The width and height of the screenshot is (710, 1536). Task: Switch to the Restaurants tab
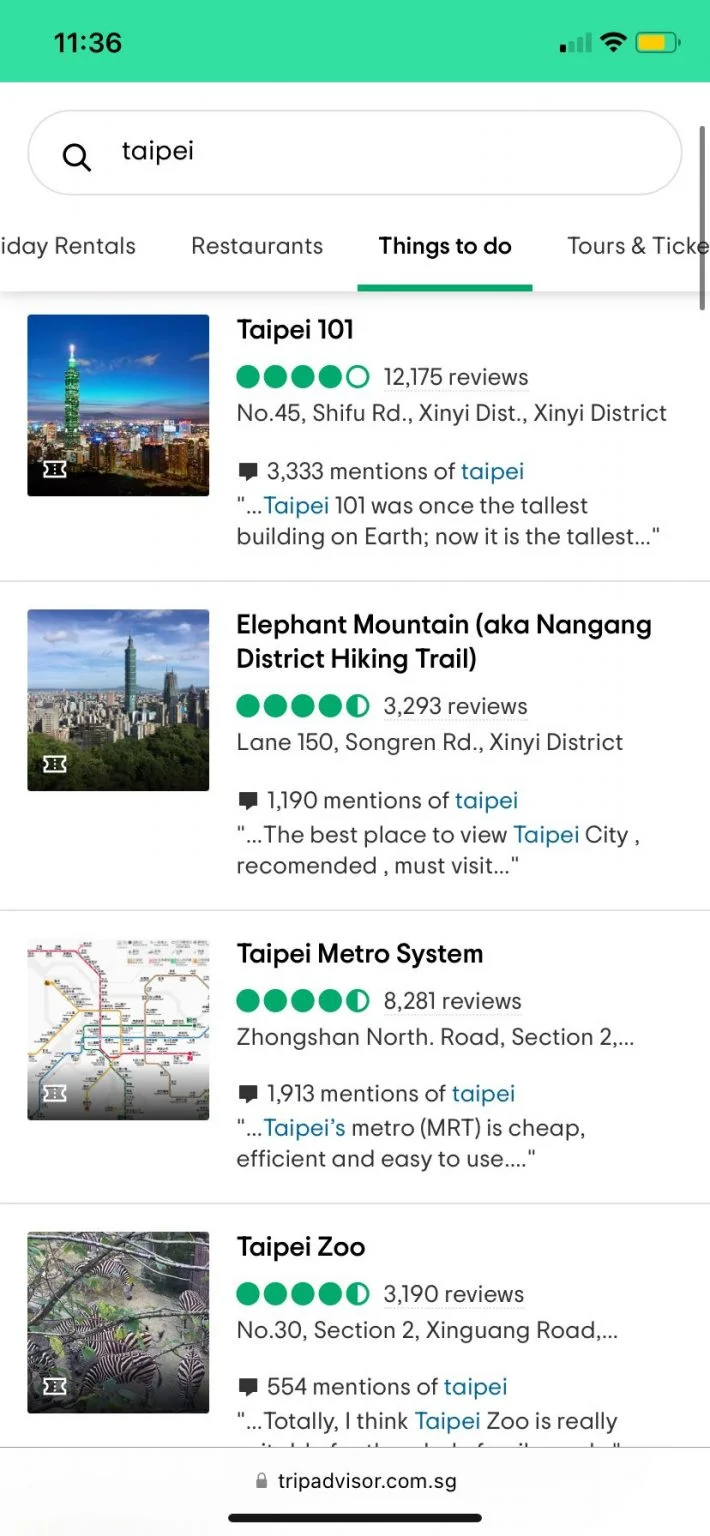click(257, 246)
